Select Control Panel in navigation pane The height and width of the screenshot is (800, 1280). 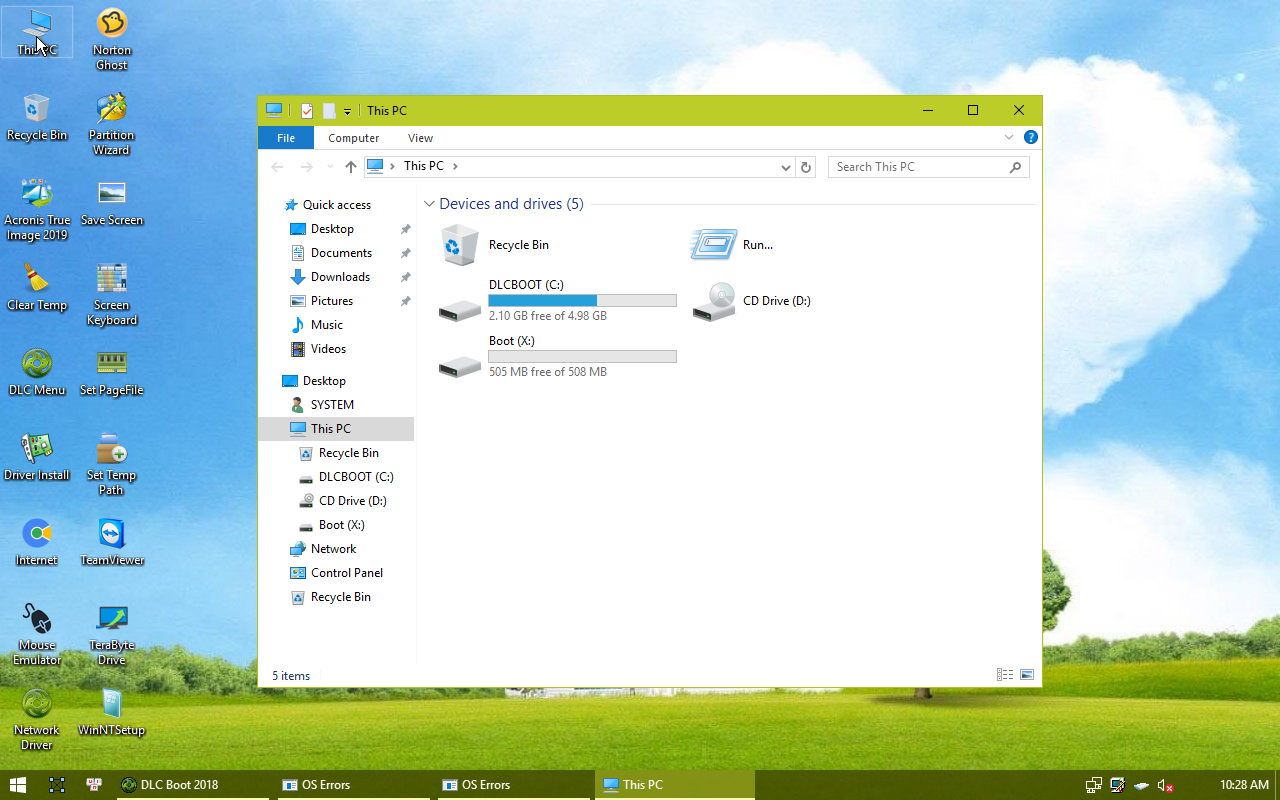click(x=336, y=573)
